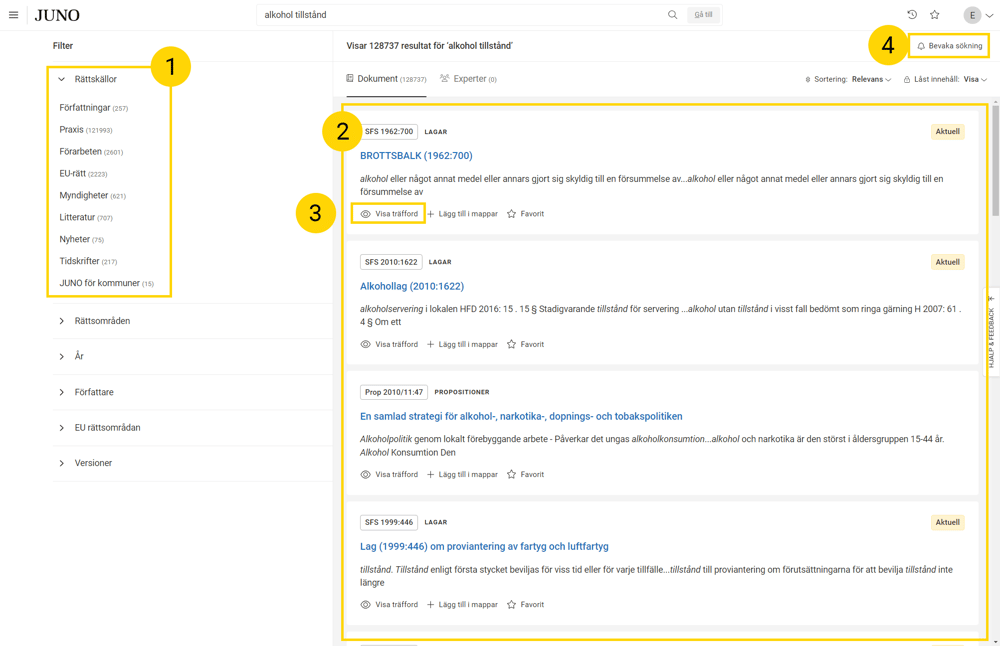Filter by Tidskrifter (217)
This screenshot has height=646, width=1000.
point(88,261)
